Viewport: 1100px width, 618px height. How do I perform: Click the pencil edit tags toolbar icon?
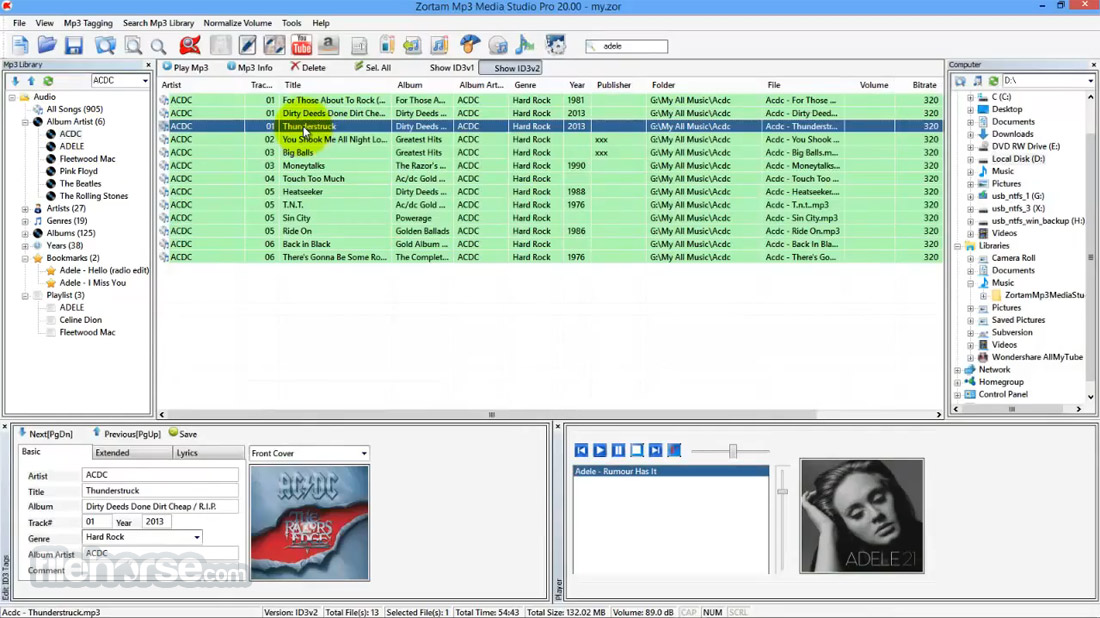(x=248, y=46)
